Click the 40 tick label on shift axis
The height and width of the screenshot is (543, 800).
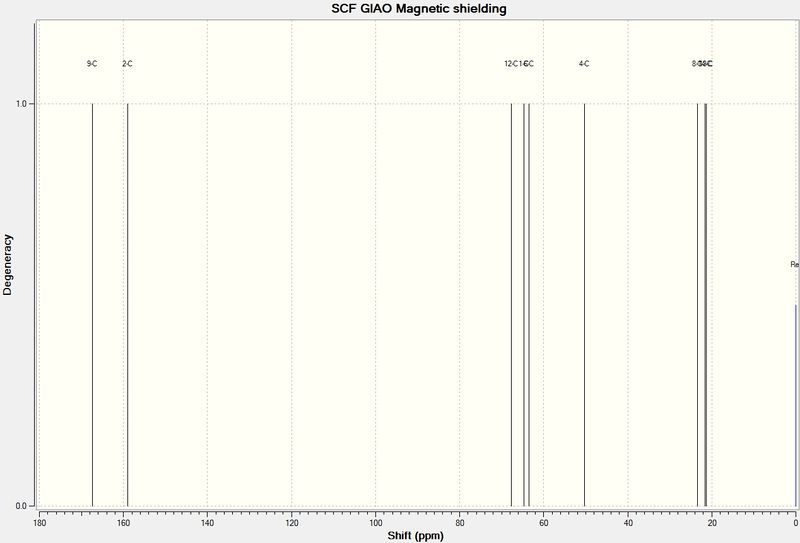(x=628, y=523)
